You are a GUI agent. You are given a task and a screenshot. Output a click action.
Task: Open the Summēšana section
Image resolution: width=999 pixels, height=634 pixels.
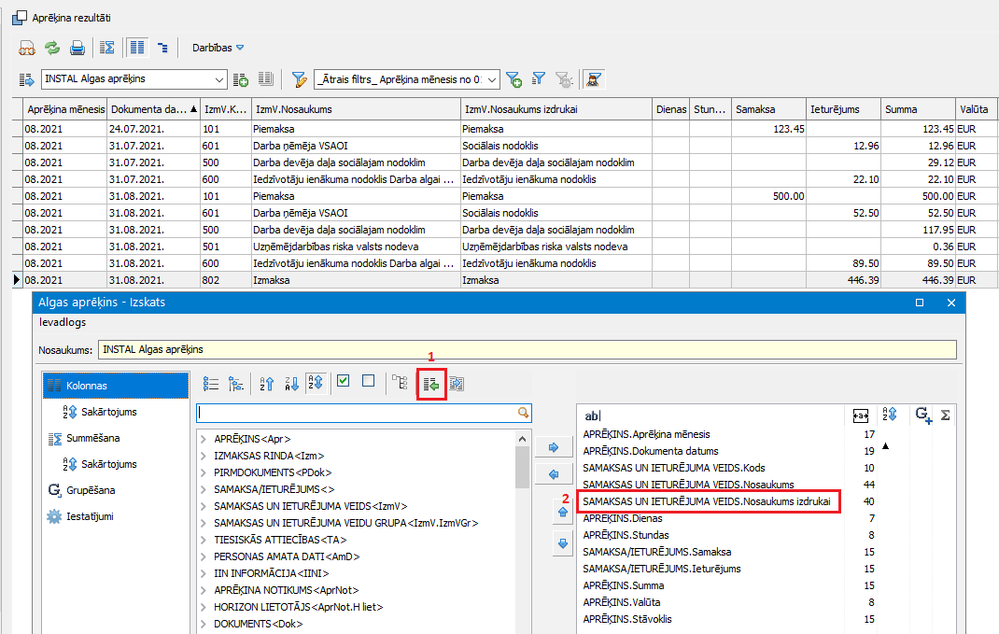pos(84,438)
